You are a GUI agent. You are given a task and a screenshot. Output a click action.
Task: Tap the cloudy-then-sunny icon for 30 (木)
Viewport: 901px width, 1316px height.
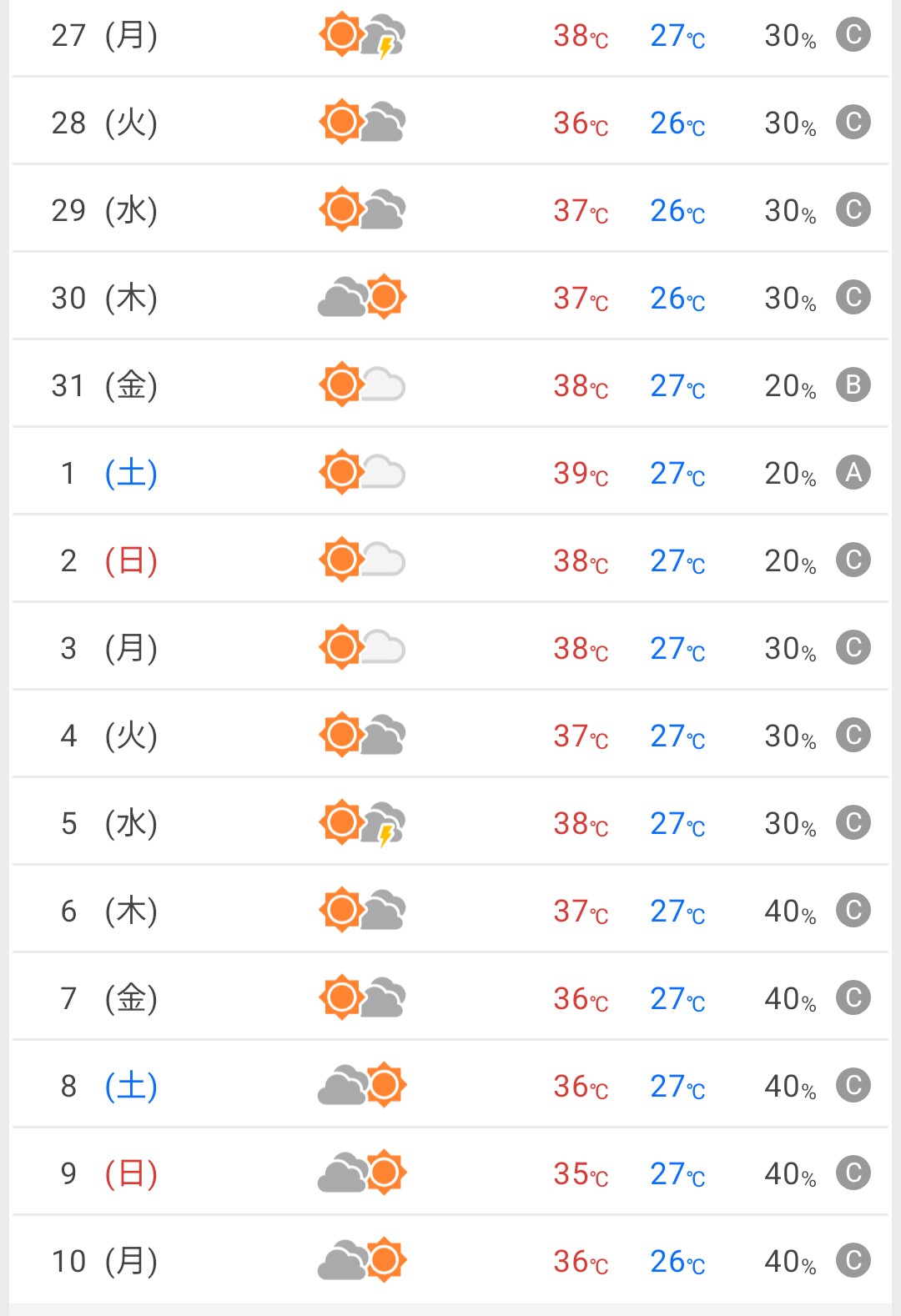tap(362, 297)
